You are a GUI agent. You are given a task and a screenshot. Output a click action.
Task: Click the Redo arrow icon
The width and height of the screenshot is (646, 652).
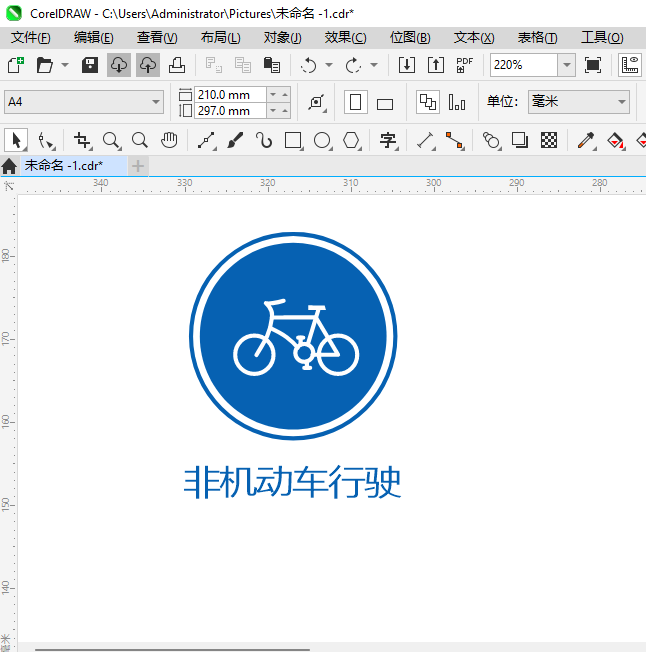click(353, 65)
